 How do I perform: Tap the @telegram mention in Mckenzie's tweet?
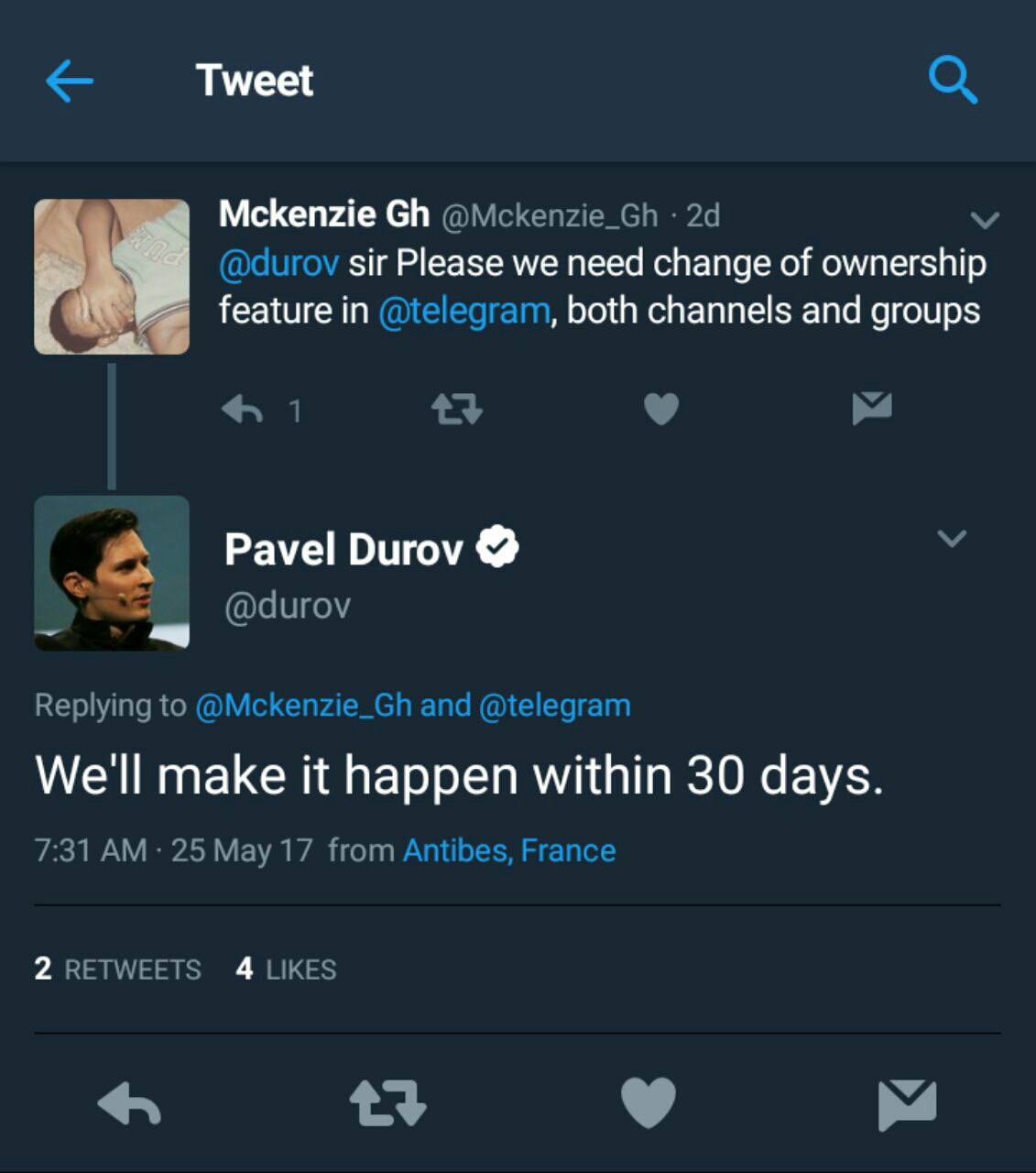click(463, 312)
